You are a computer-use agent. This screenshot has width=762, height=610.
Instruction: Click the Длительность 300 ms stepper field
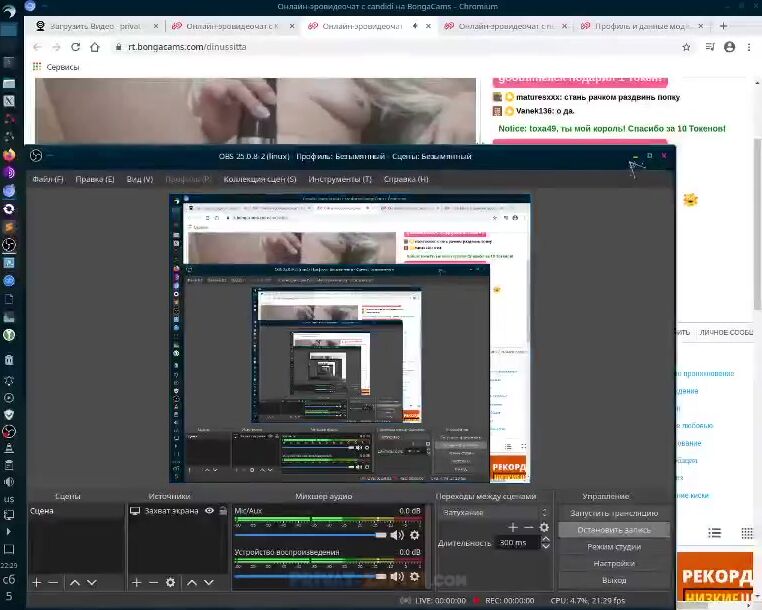[x=520, y=542]
